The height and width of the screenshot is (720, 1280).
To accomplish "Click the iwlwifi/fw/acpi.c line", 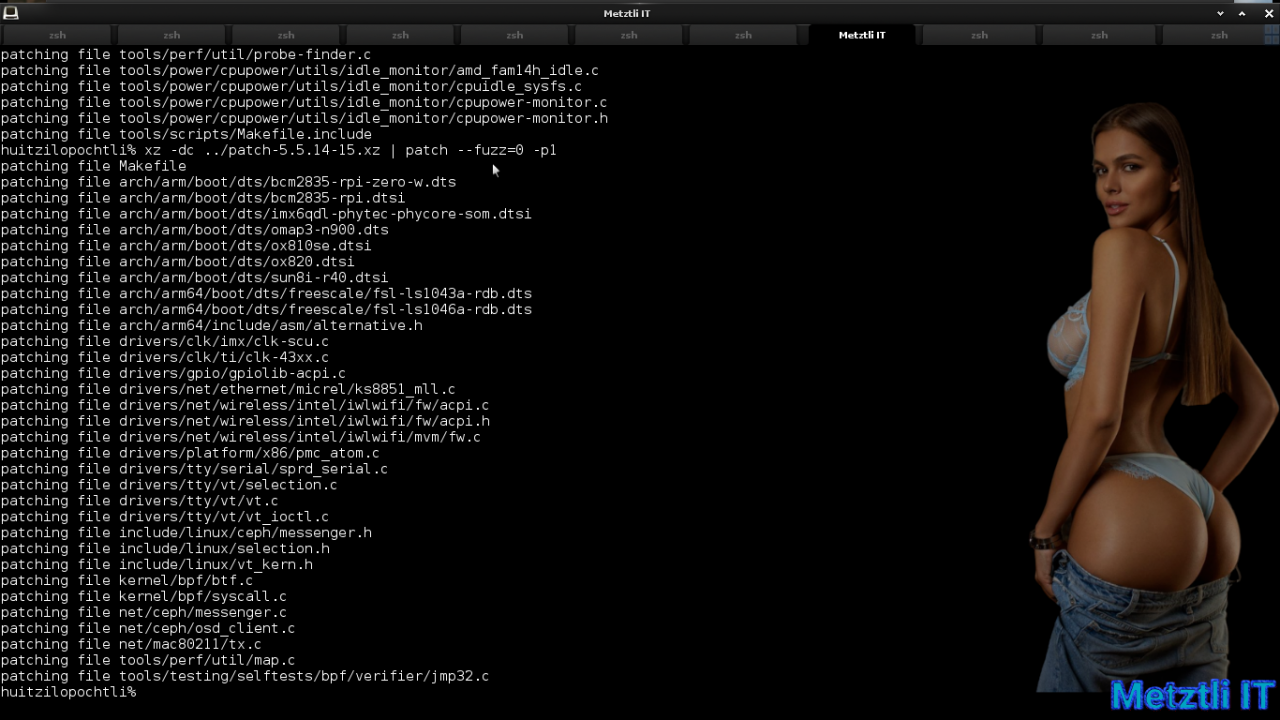I will point(245,406).
